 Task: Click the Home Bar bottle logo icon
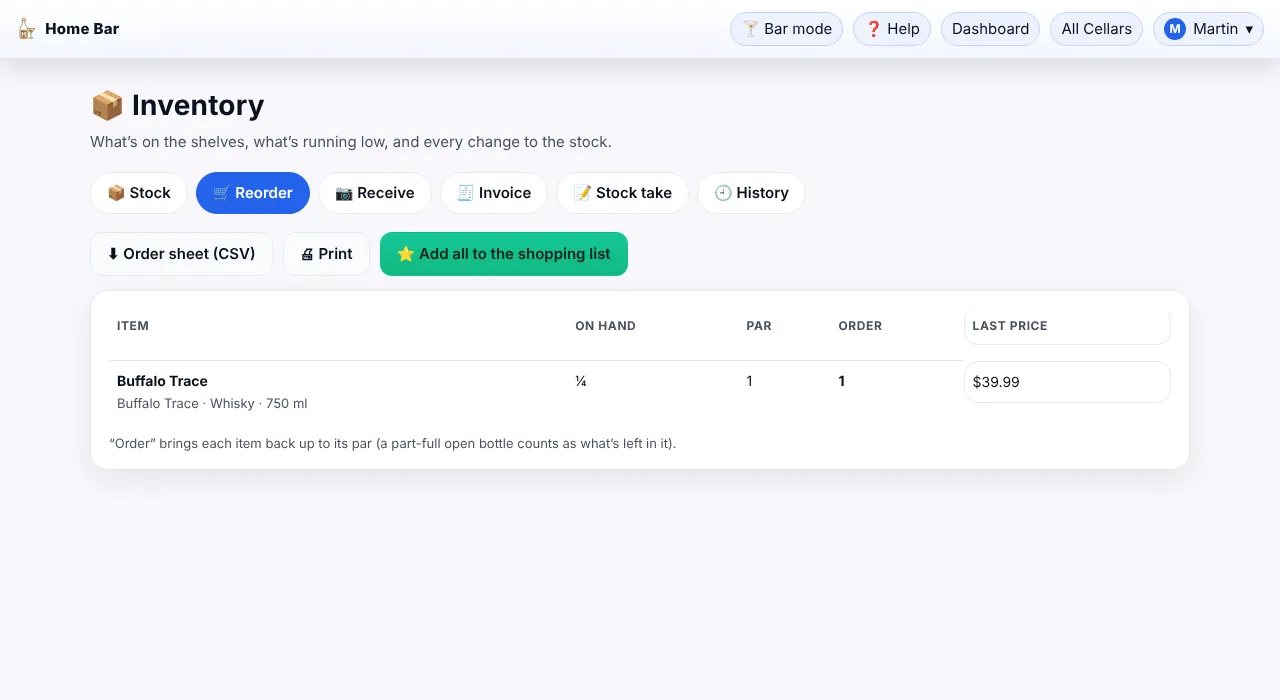click(27, 29)
